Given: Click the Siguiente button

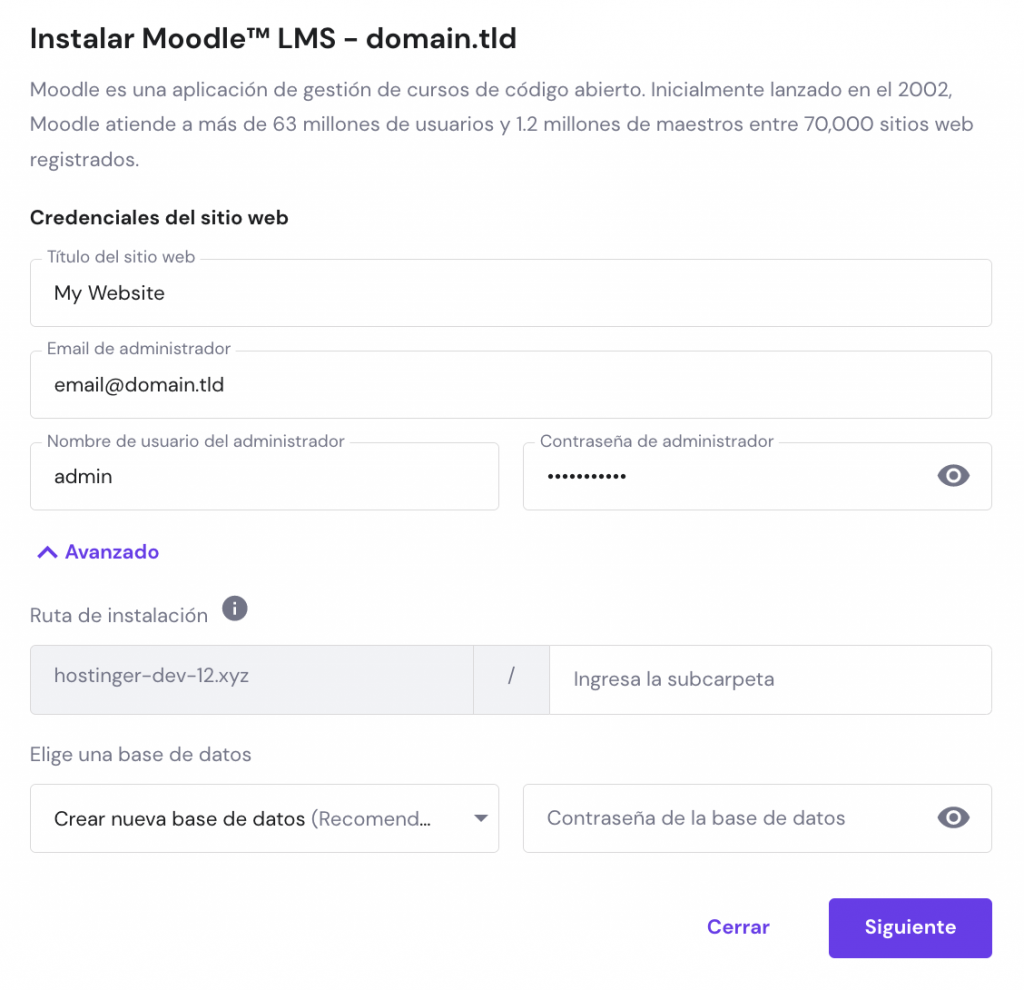Looking at the screenshot, I should coord(909,927).
